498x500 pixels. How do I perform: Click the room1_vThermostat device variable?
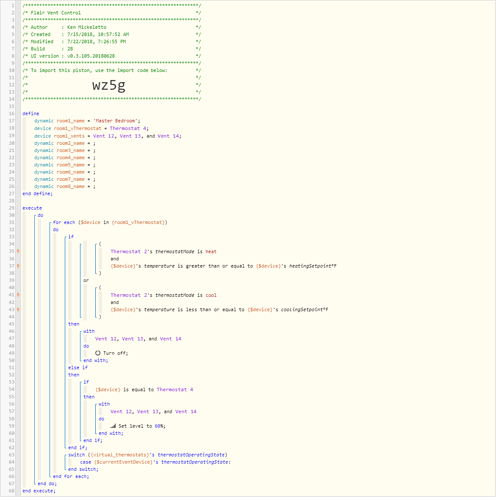[91, 129]
